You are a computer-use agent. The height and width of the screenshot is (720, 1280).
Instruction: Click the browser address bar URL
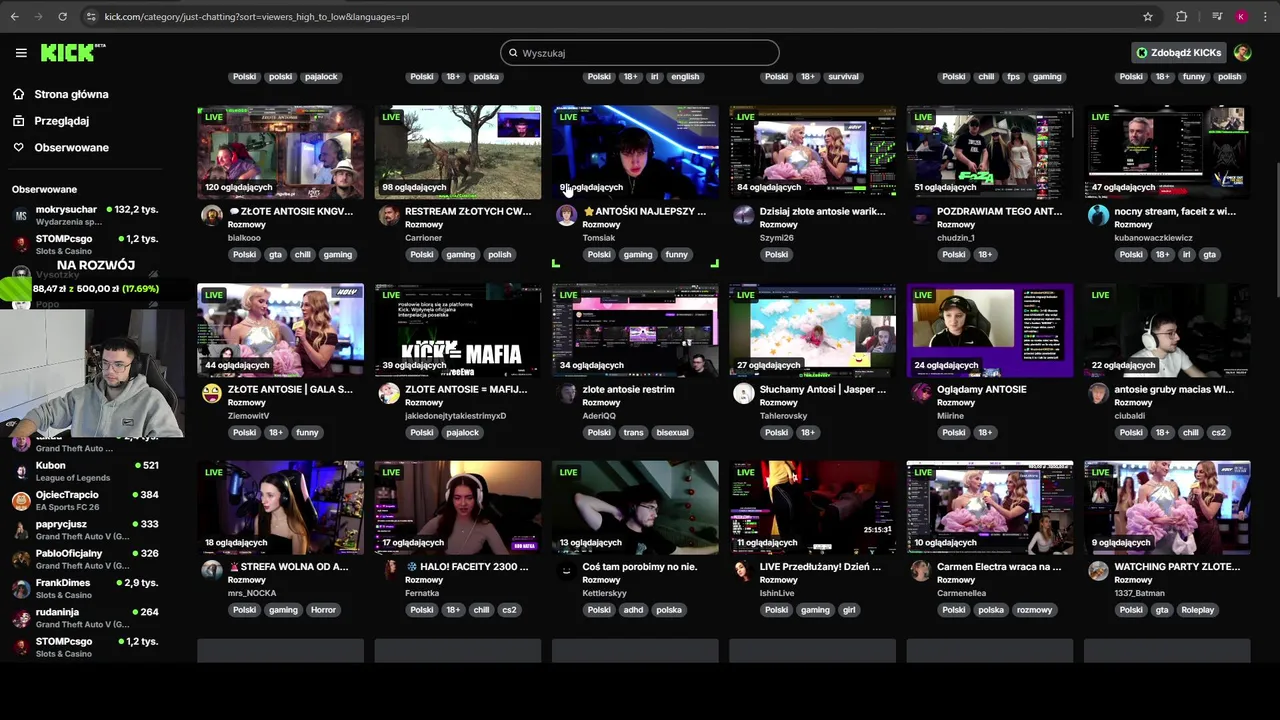point(256,17)
